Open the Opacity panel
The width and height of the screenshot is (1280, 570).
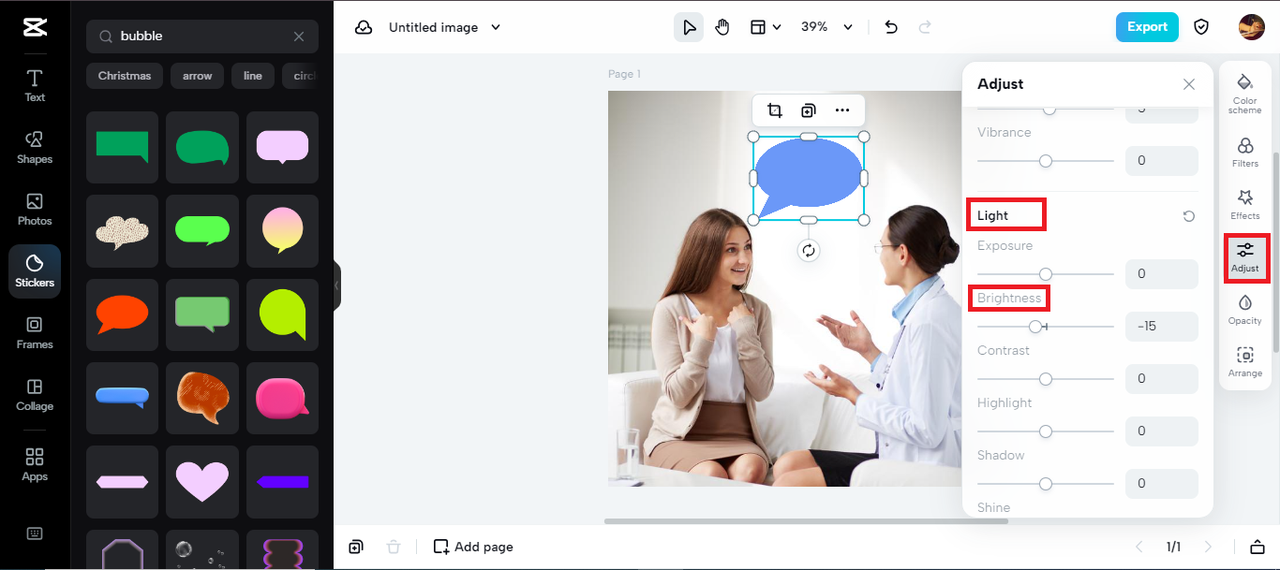1245,309
